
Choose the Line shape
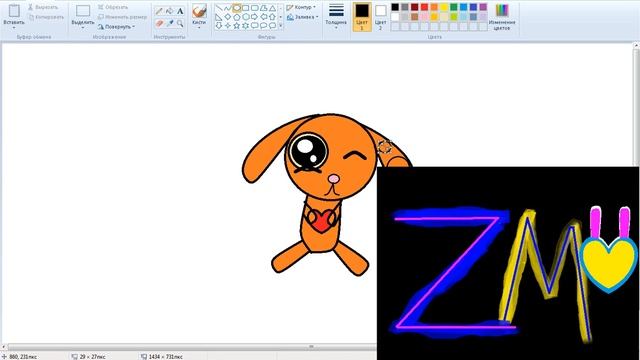(219, 8)
